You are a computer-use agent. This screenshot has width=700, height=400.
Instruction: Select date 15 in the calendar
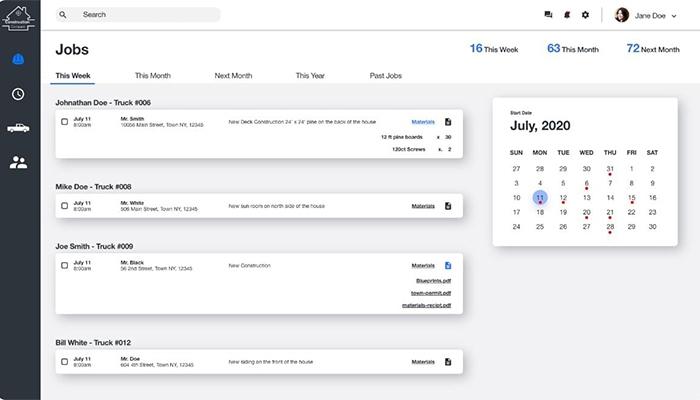(x=631, y=198)
